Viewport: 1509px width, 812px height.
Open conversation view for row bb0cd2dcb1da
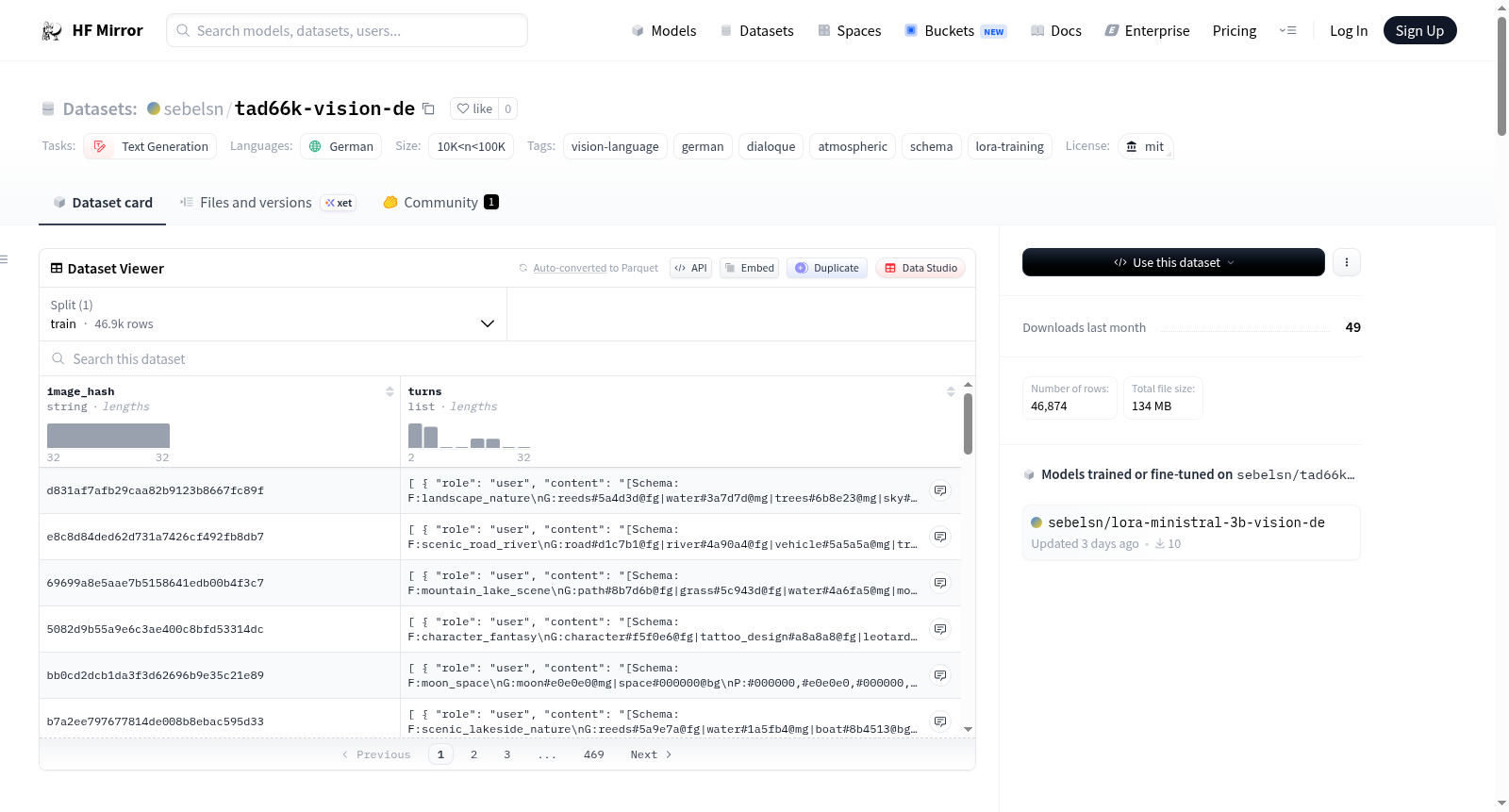tap(940, 675)
